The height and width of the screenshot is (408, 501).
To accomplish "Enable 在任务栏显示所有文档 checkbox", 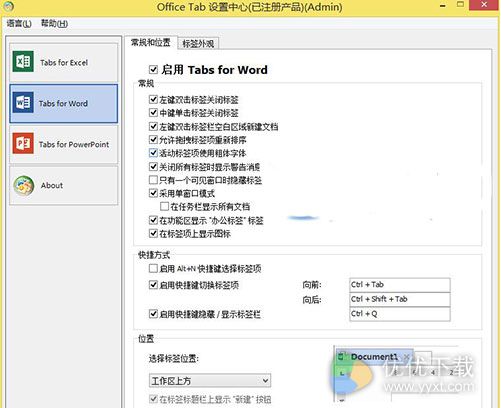I will 164,206.
